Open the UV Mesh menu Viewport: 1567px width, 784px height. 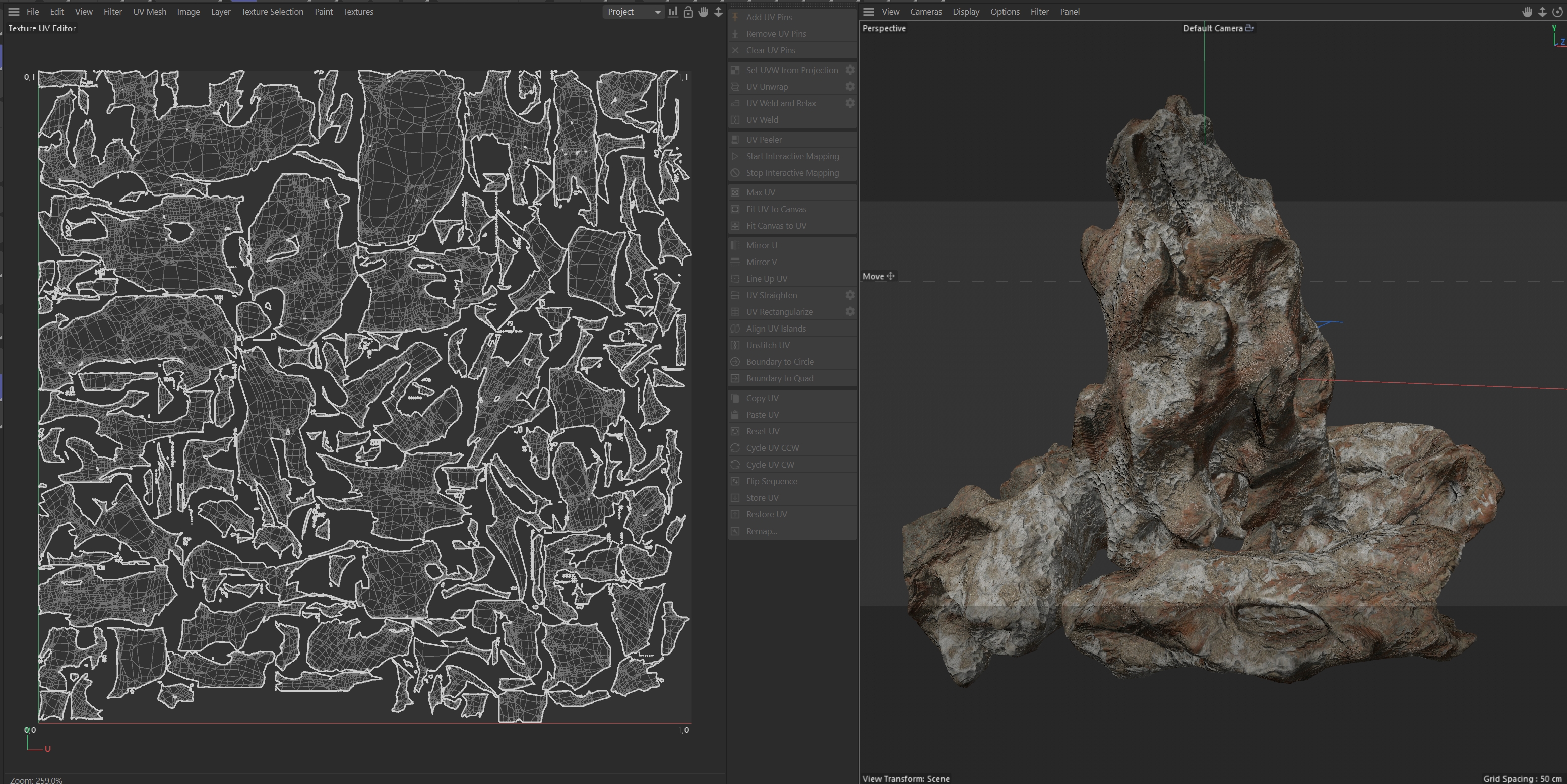(x=150, y=12)
